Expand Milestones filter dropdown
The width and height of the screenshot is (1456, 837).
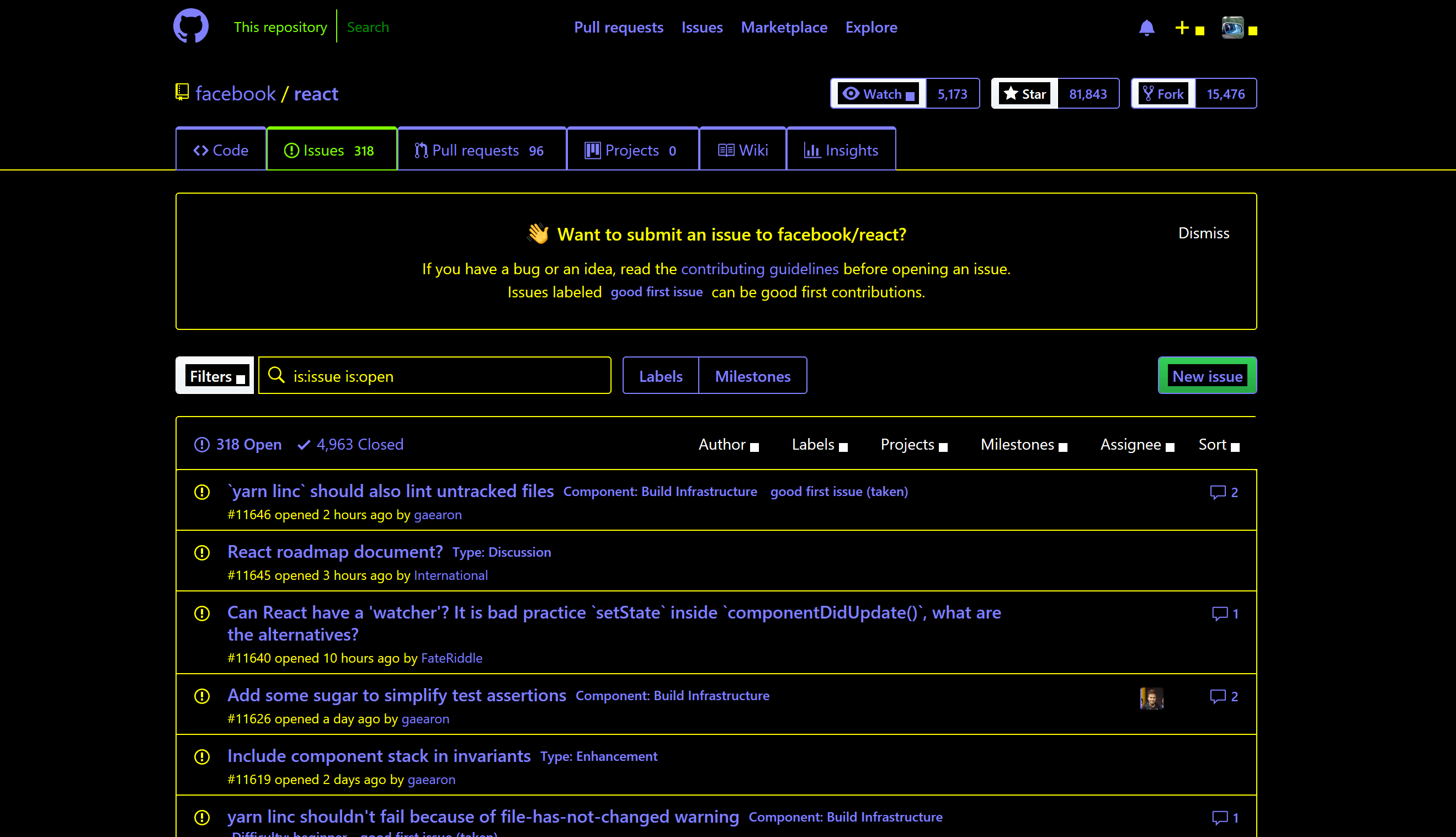point(1025,444)
